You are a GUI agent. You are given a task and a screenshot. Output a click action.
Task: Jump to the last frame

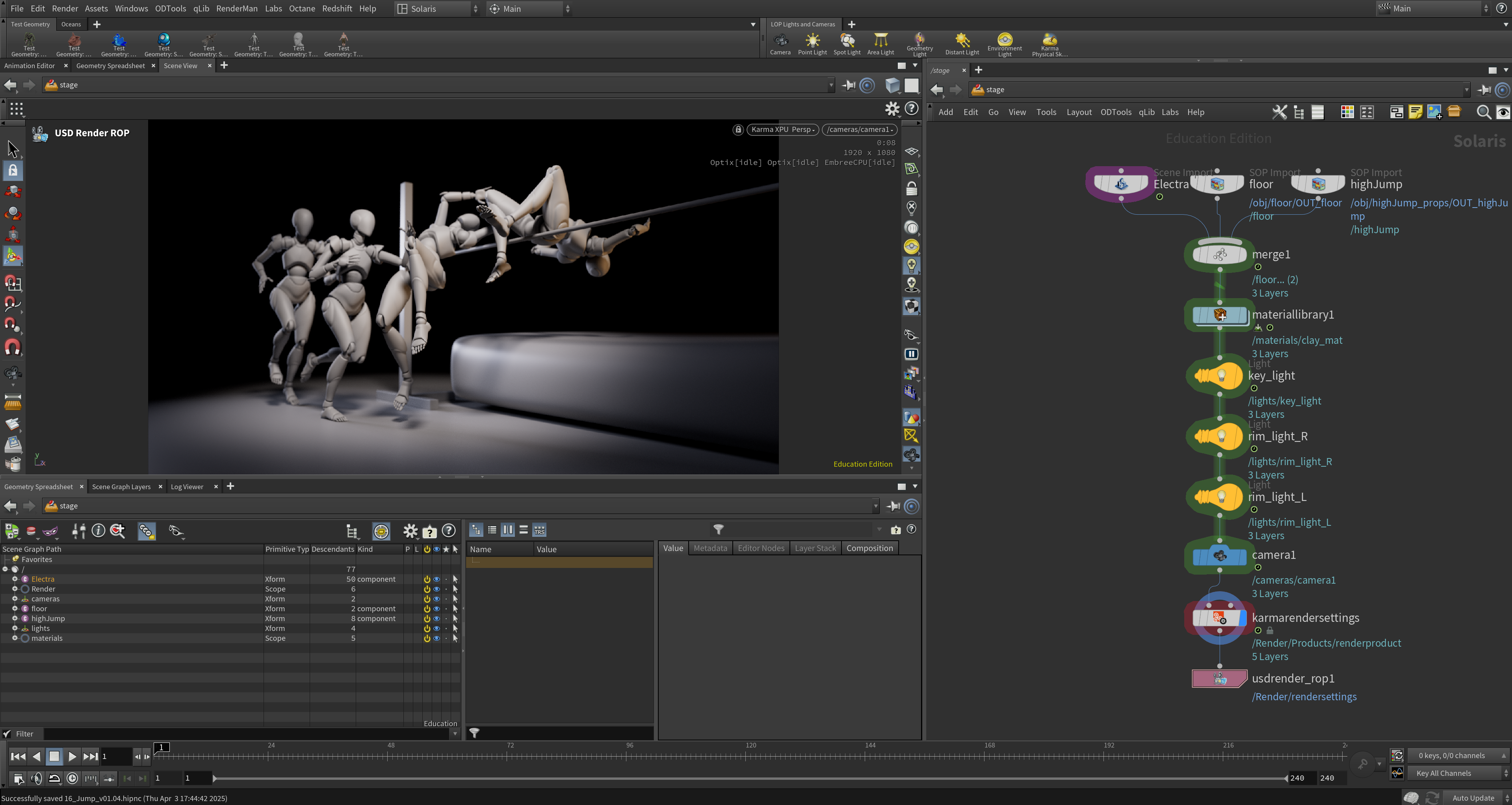click(x=90, y=756)
